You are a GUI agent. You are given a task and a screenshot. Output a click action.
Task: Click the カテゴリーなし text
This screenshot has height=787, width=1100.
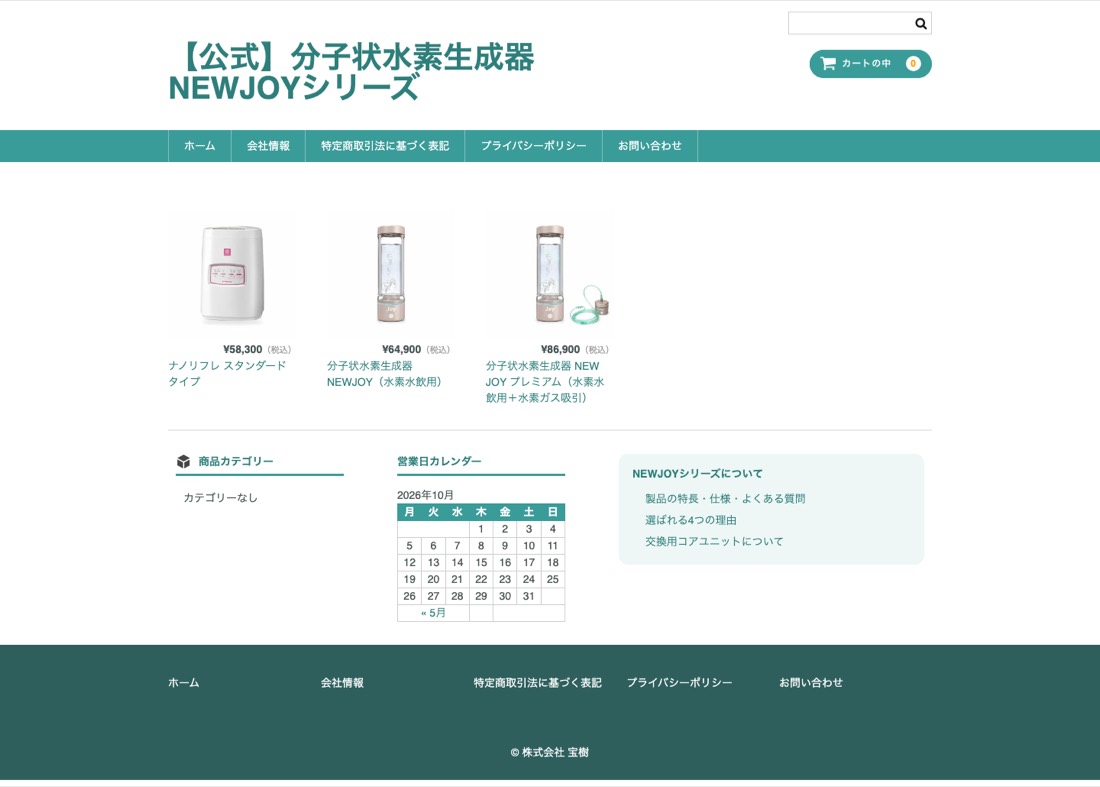point(220,497)
